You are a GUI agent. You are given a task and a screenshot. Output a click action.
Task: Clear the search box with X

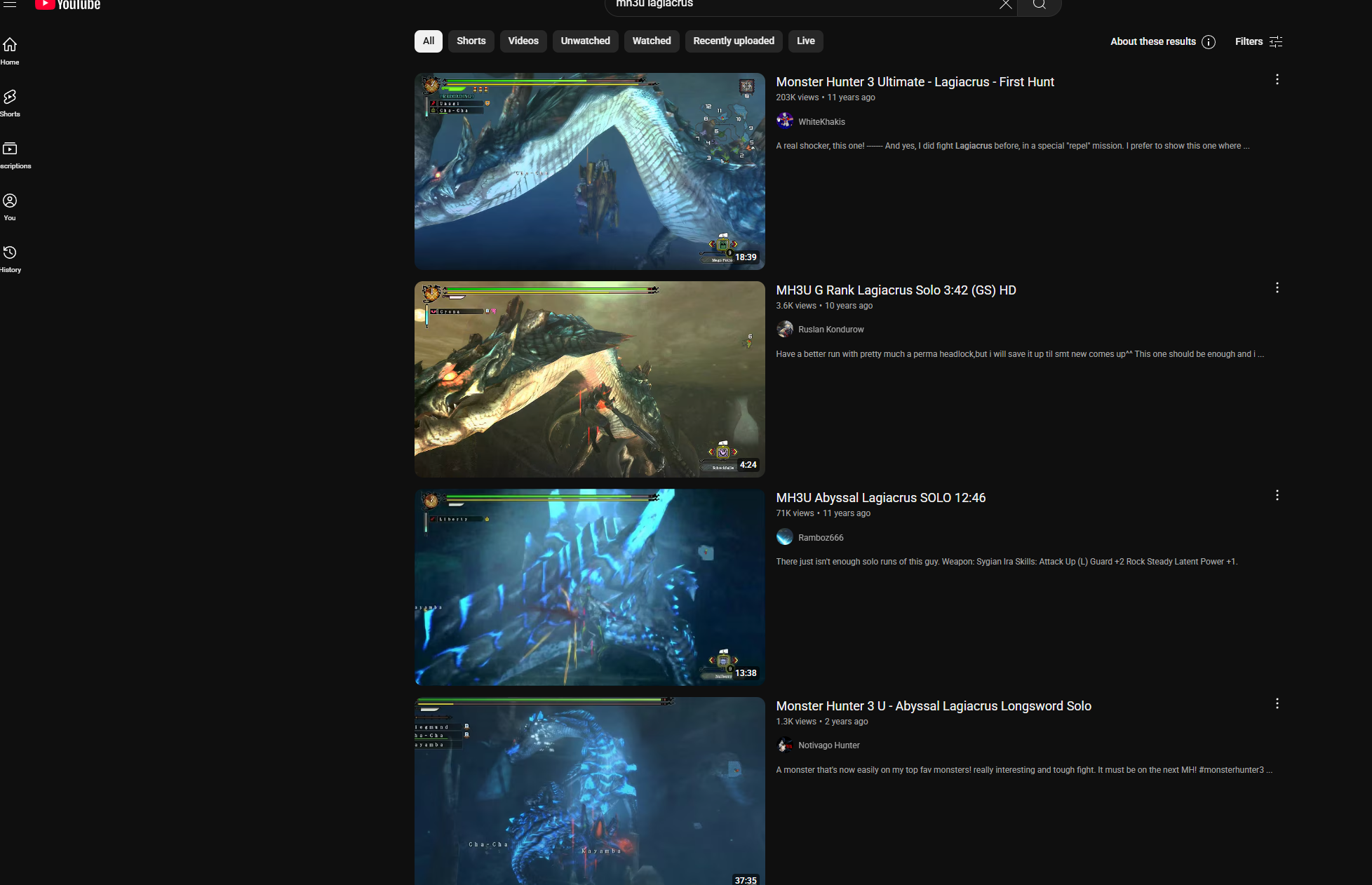tap(1005, 4)
